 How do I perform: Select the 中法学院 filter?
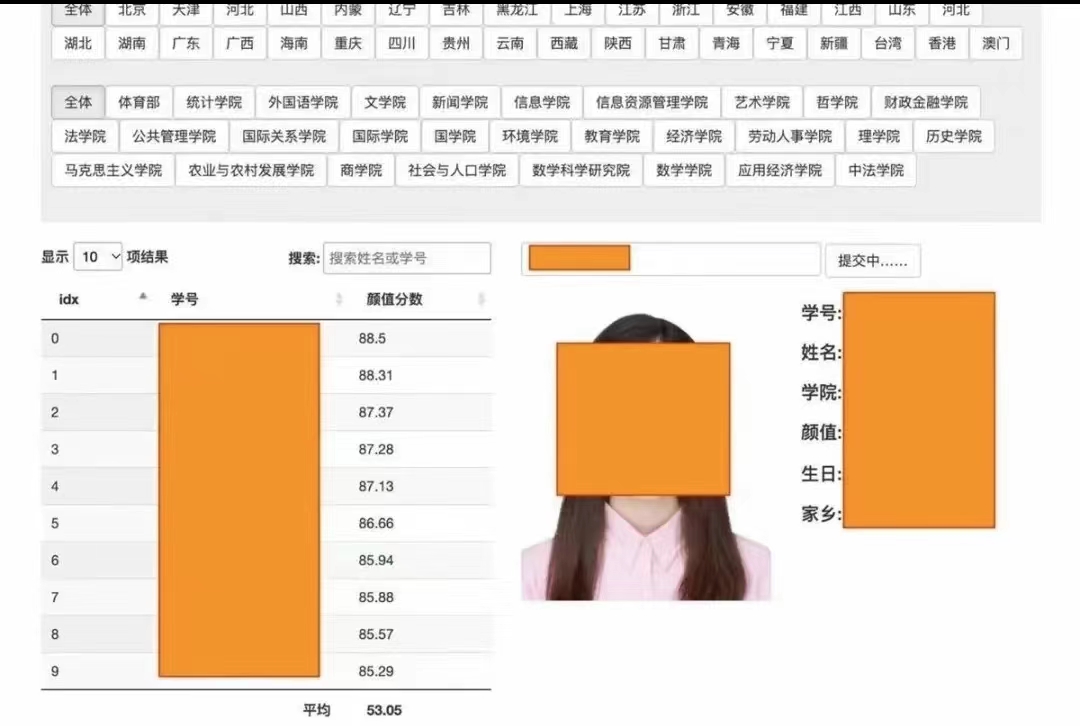point(875,170)
